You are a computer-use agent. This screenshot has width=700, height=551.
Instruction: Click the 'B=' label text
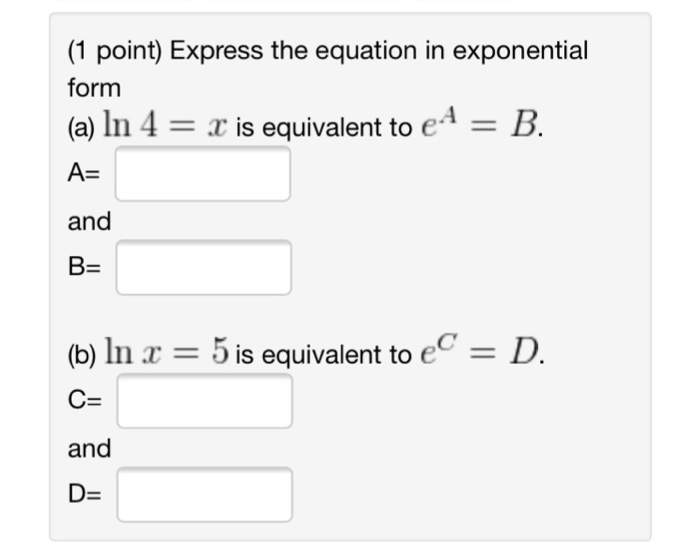(86, 268)
